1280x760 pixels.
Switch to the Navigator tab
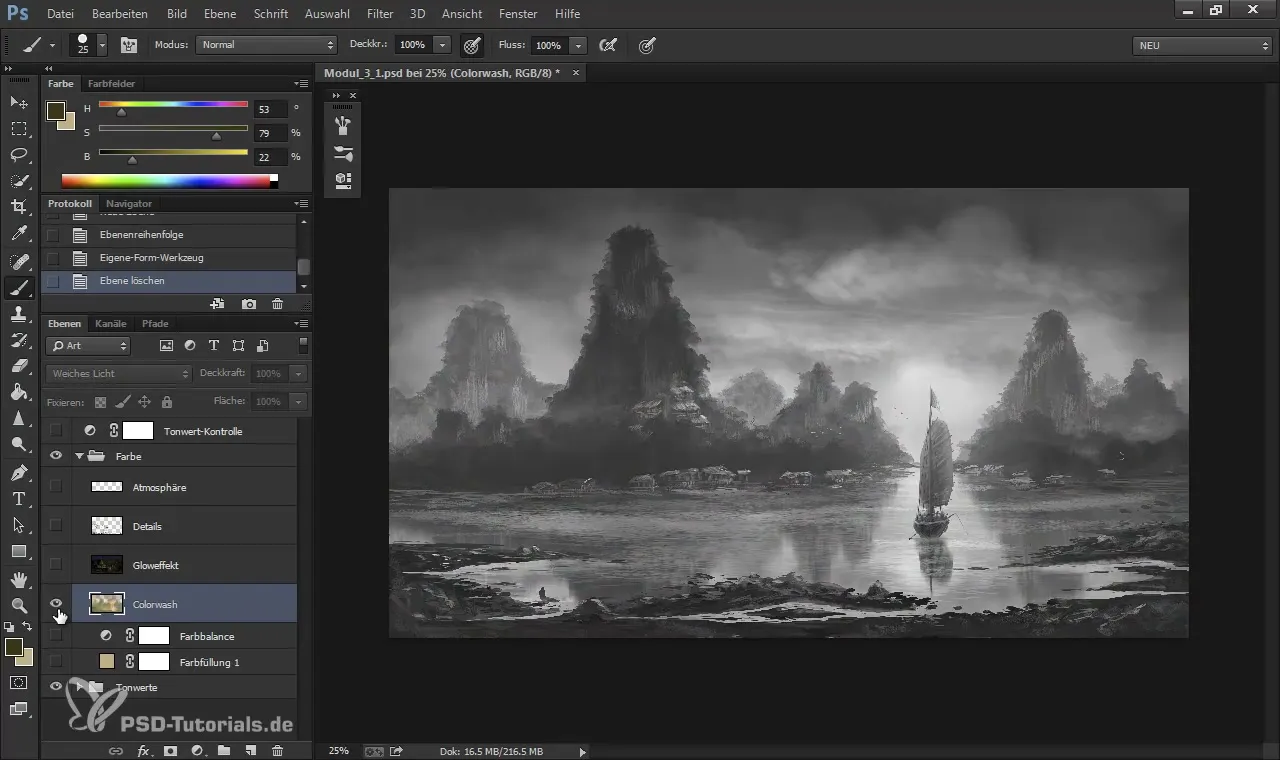[x=129, y=204]
